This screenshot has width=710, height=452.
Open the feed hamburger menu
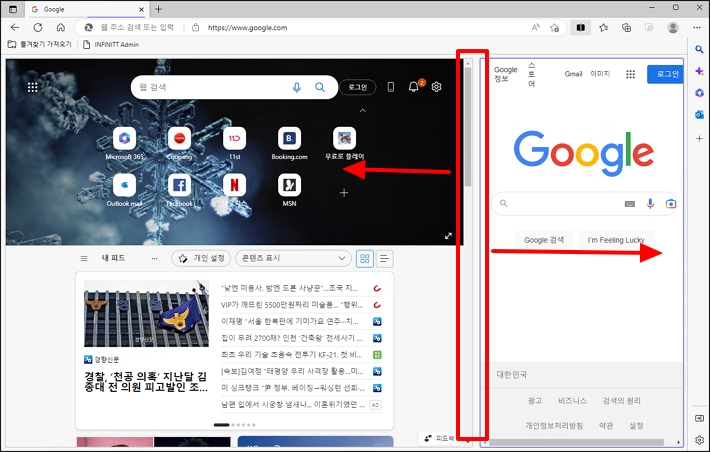[x=84, y=259]
